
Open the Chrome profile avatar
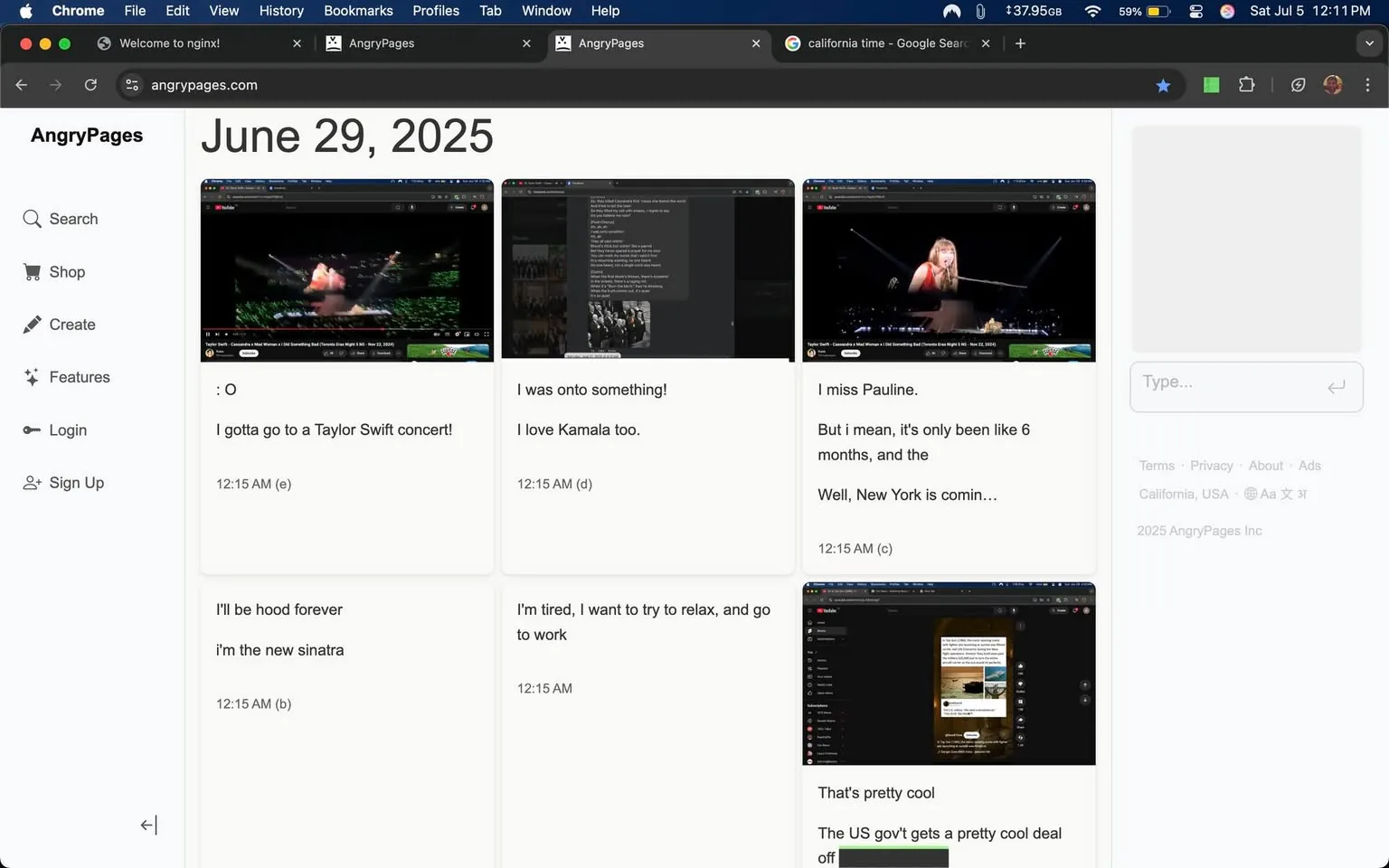click(x=1332, y=84)
